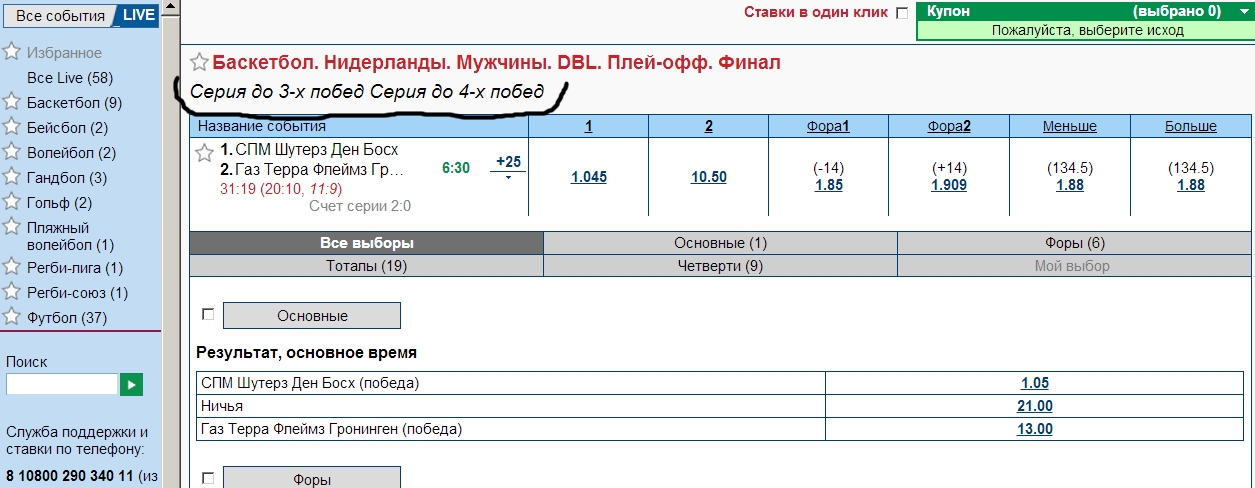
Task: Switch to LIVE tab
Action: 138,16
